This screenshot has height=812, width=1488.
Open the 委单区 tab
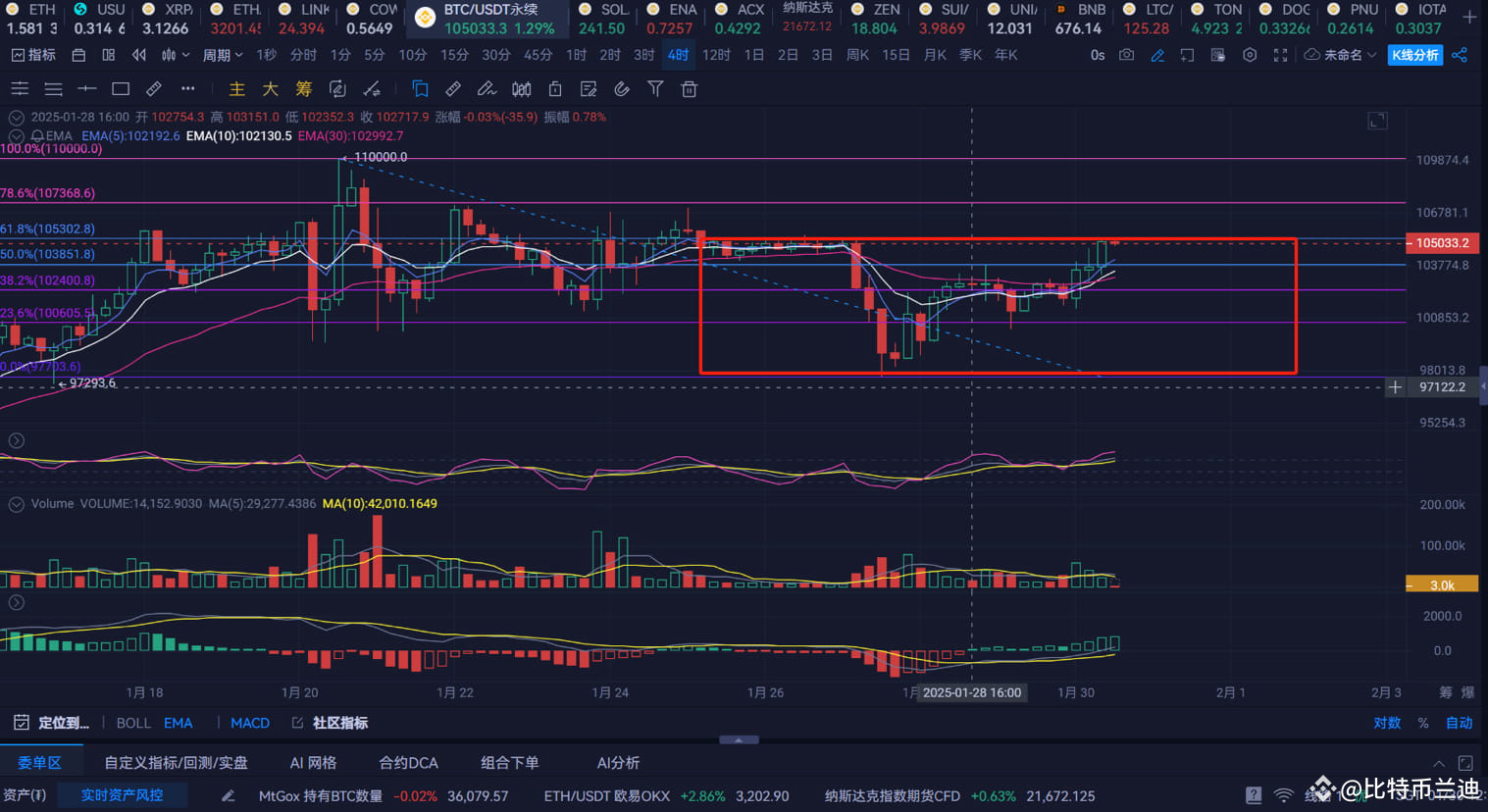click(39, 763)
